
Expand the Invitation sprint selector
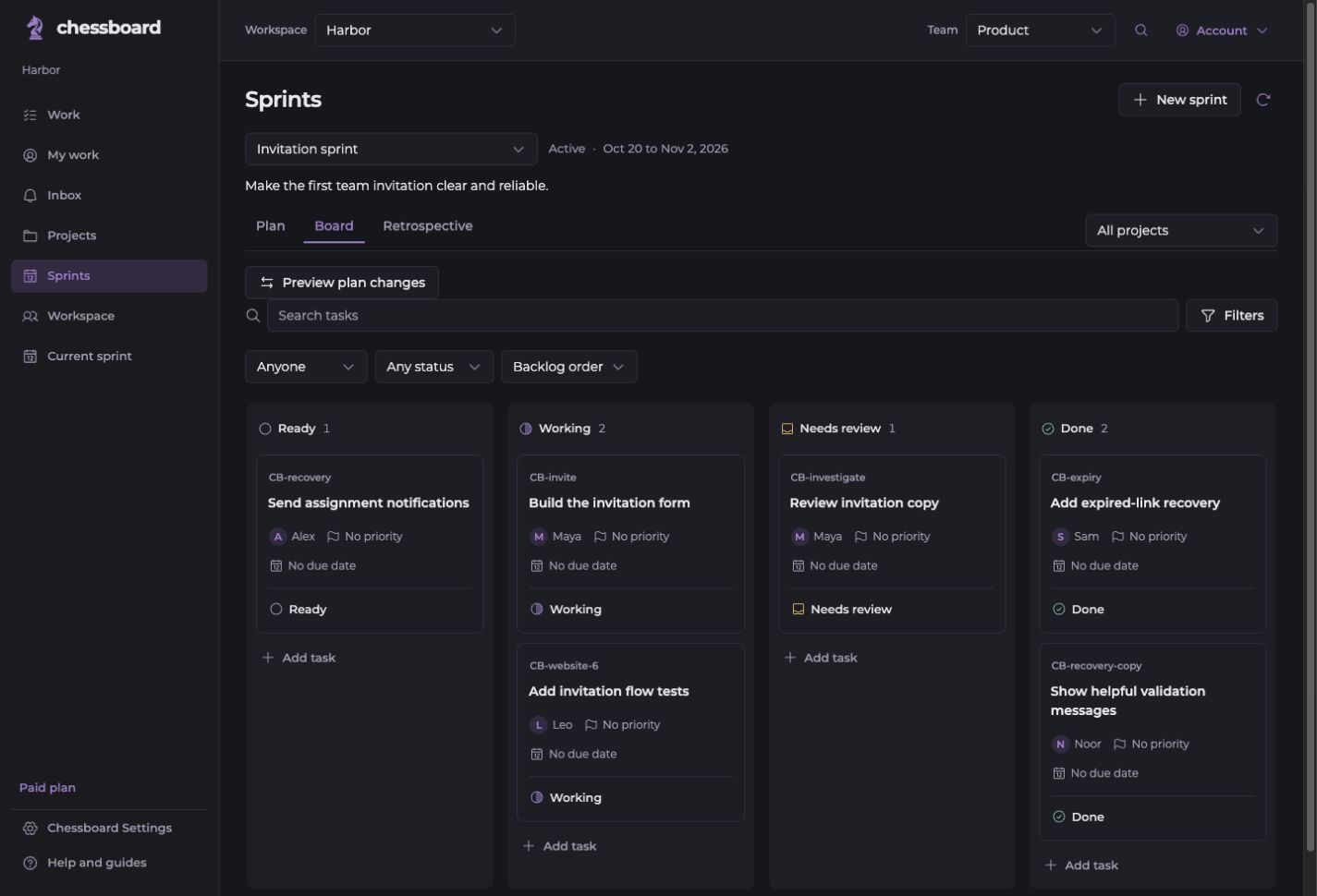pyautogui.click(x=391, y=149)
